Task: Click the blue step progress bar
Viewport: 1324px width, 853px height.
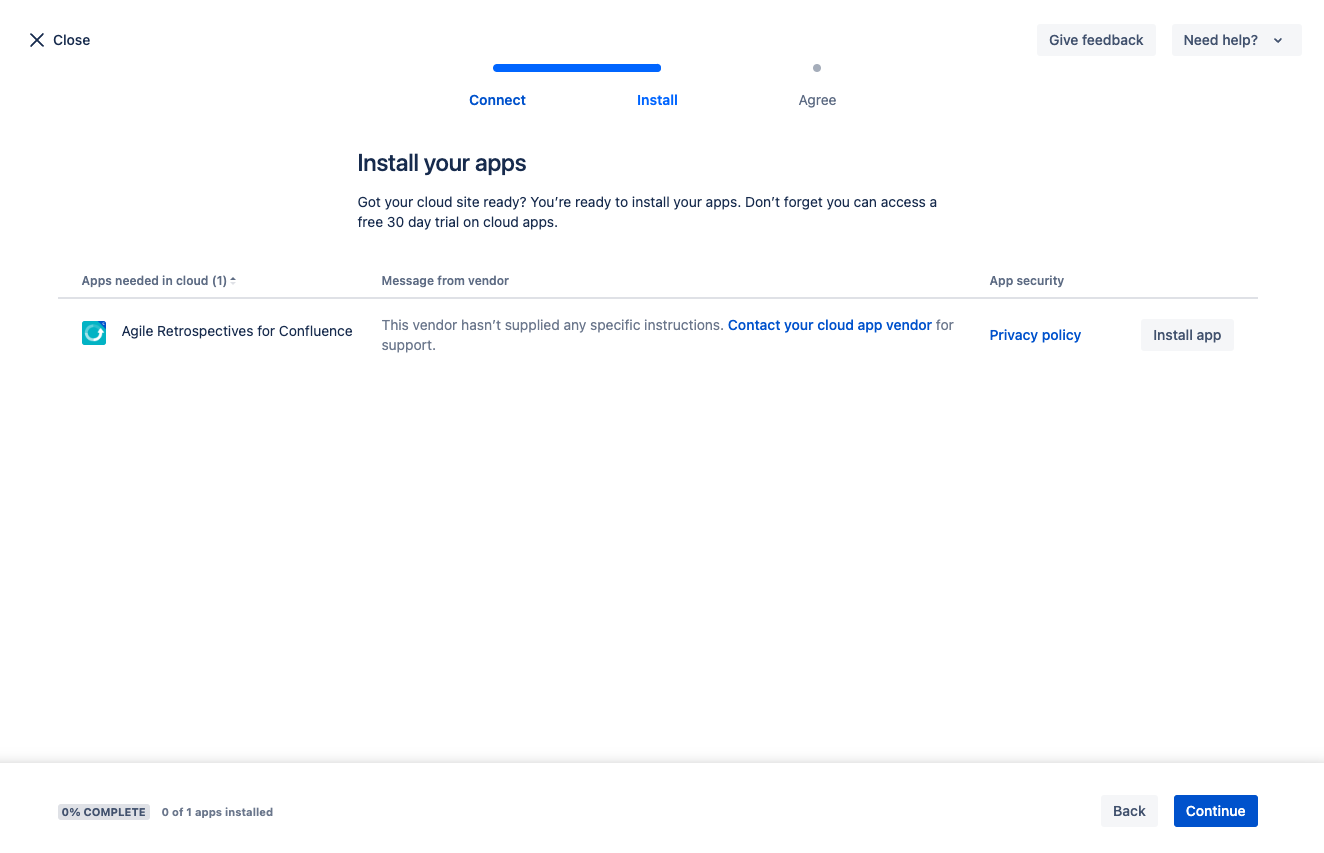Action: tap(577, 68)
